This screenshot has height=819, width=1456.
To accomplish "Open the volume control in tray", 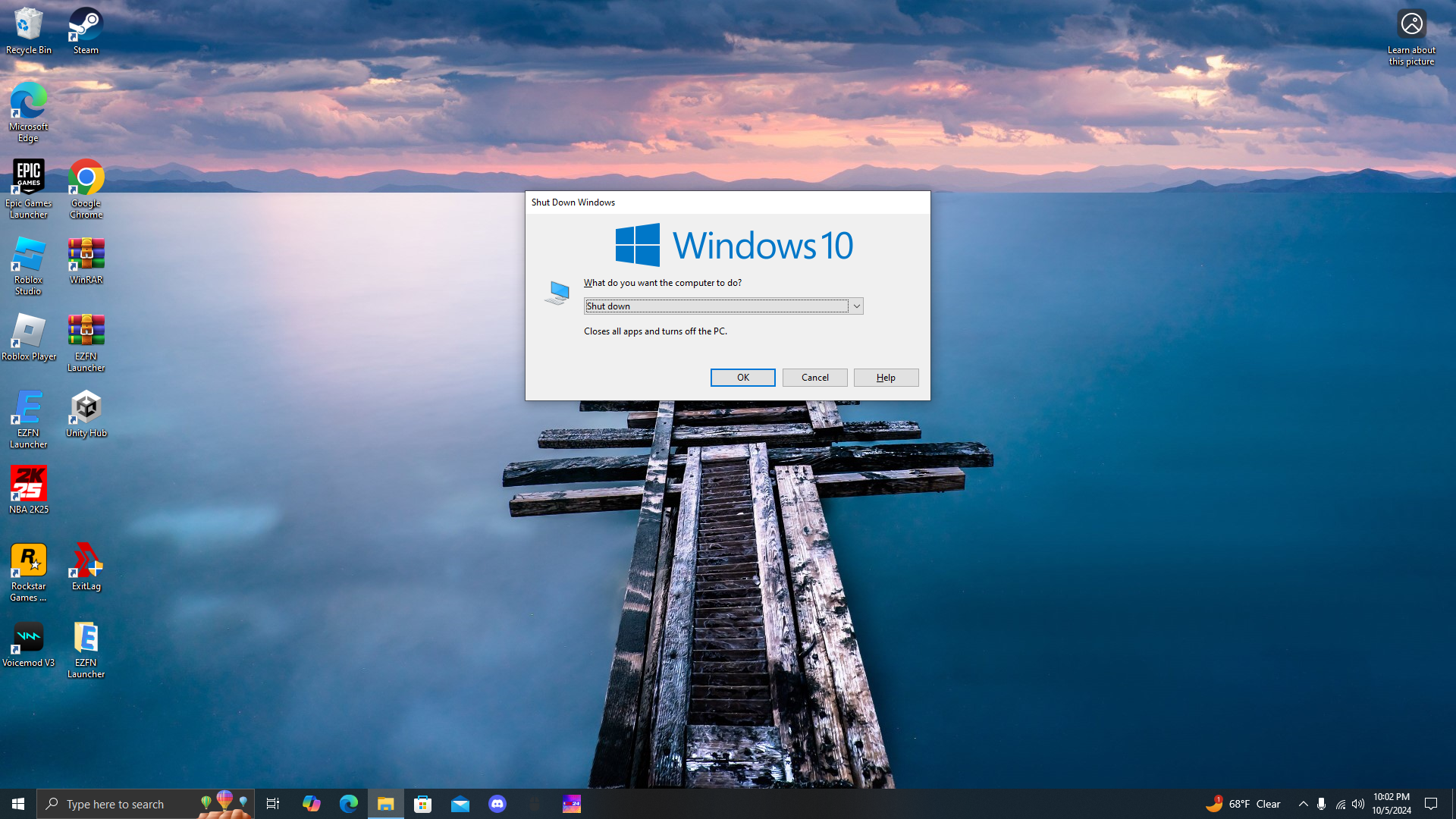I will click(1358, 804).
